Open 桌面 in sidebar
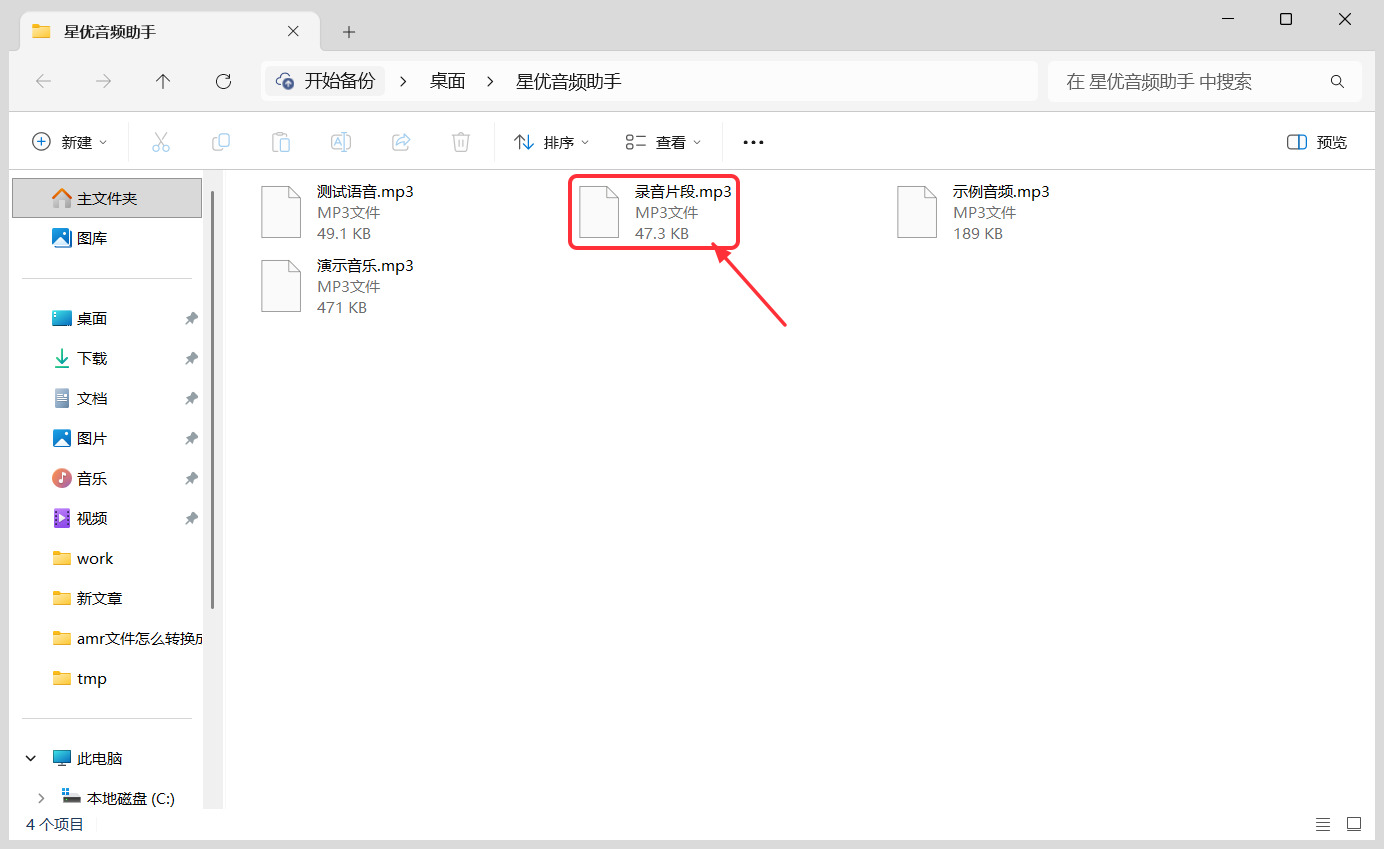Image resolution: width=1384 pixels, height=849 pixels. (x=92, y=318)
